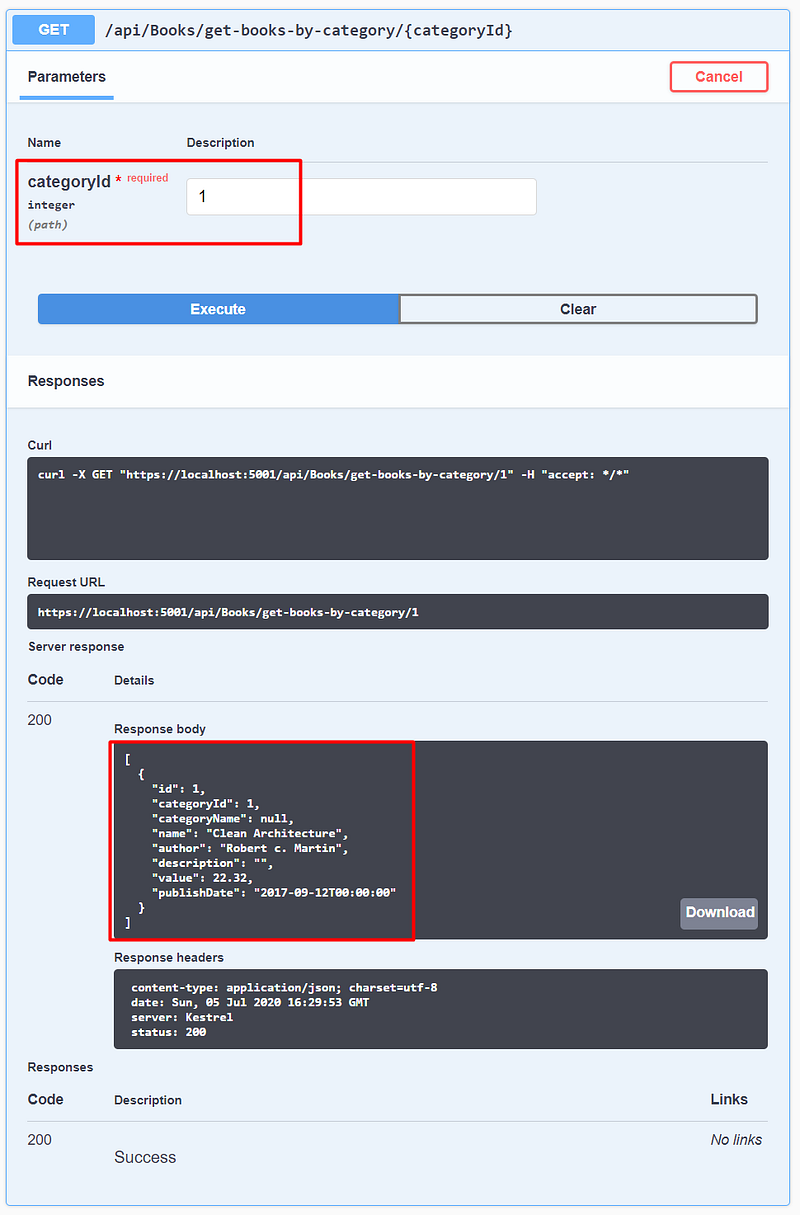Click the Server response code 200
The width and height of the screenshot is (800, 1215).
(40, 720)
